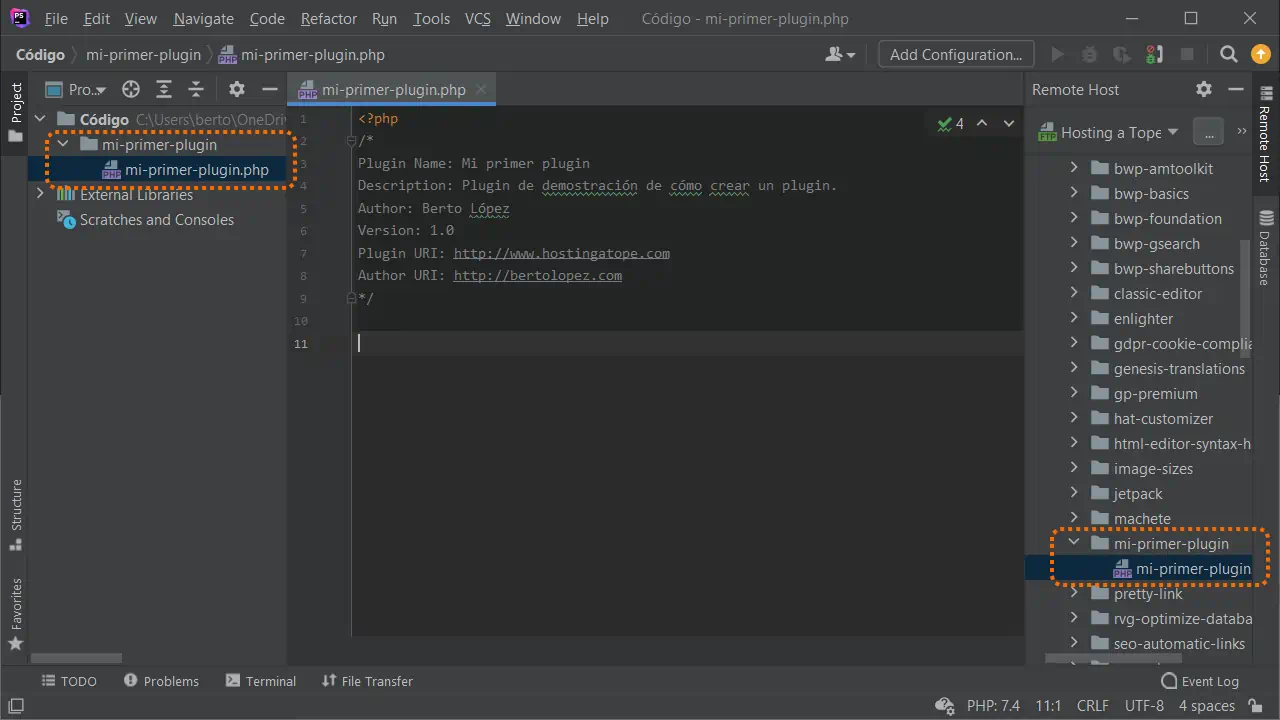Click Expand All in Project panel
Screen dimensions: 1280x720
164,89
